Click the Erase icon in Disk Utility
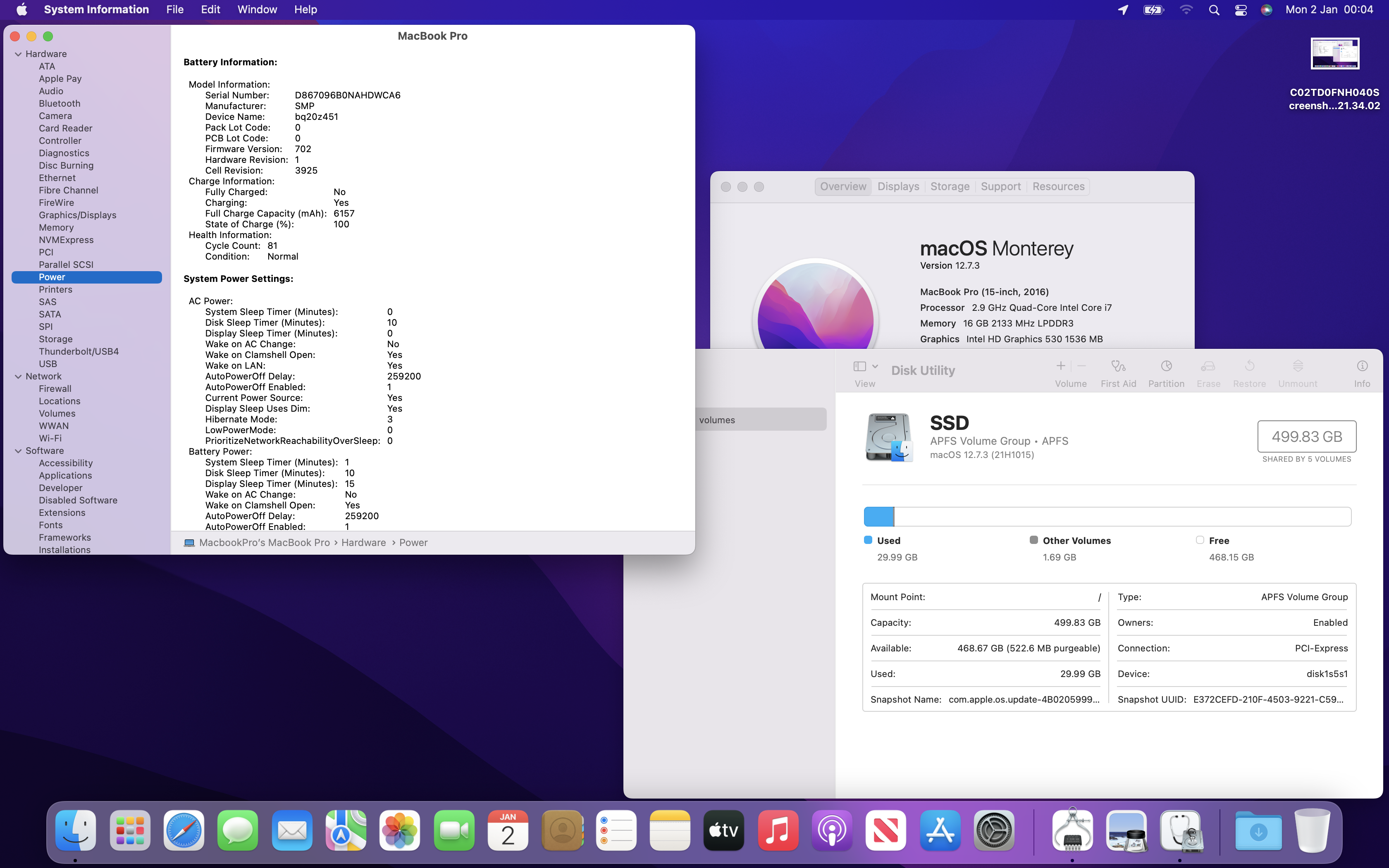1389x868 pixels. pyautogui.click(x=1208, y=366)
